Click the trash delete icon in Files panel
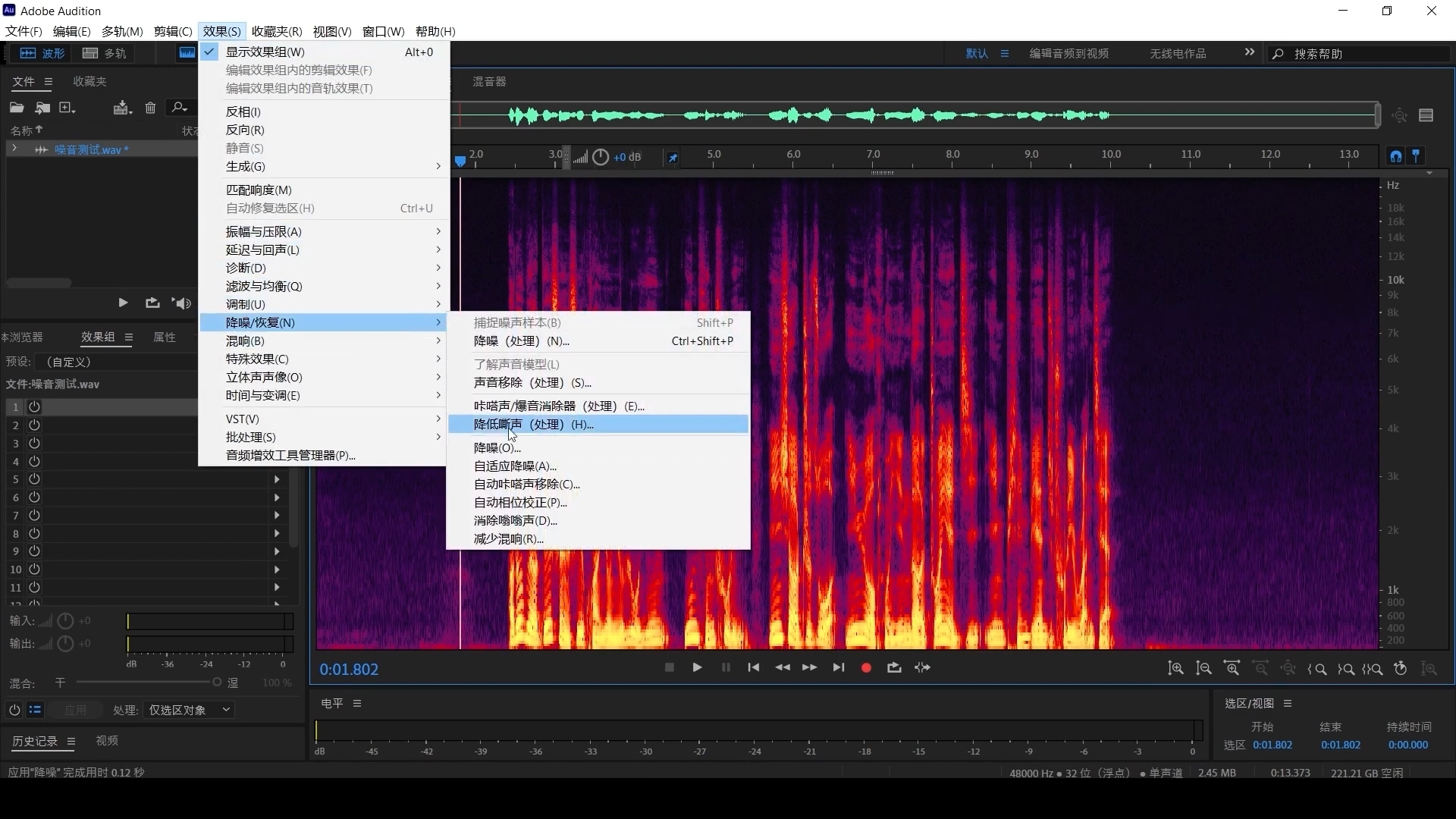 point(150,108)
